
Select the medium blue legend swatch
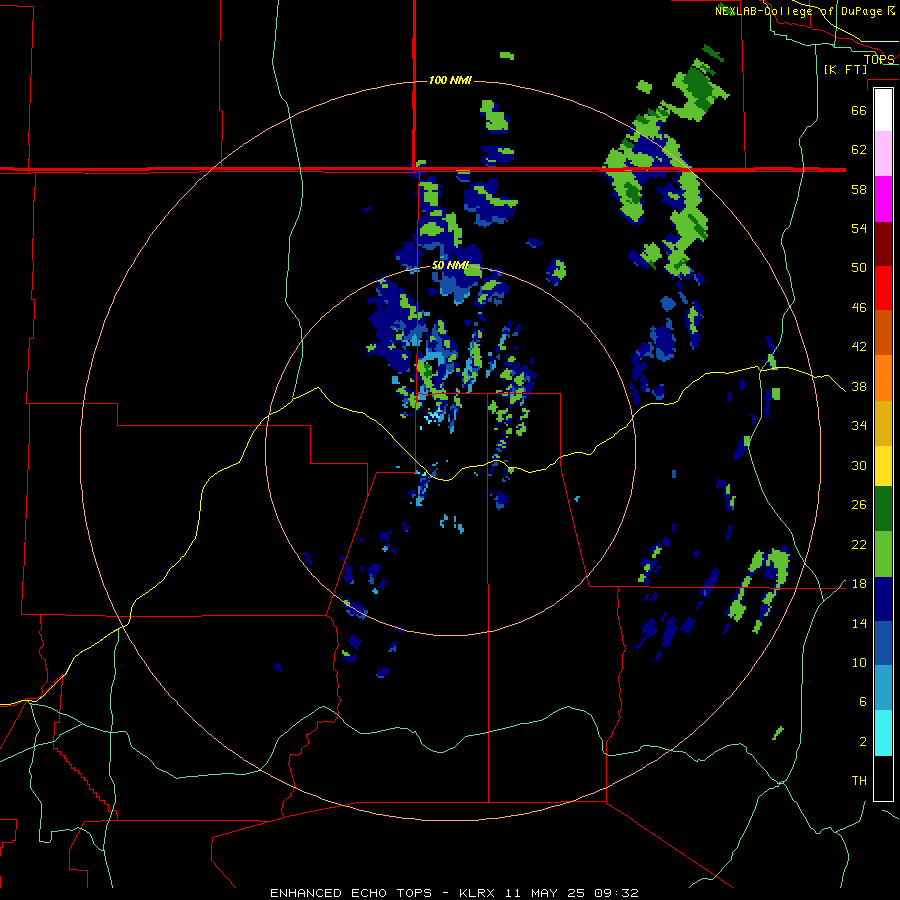[883, 643]
